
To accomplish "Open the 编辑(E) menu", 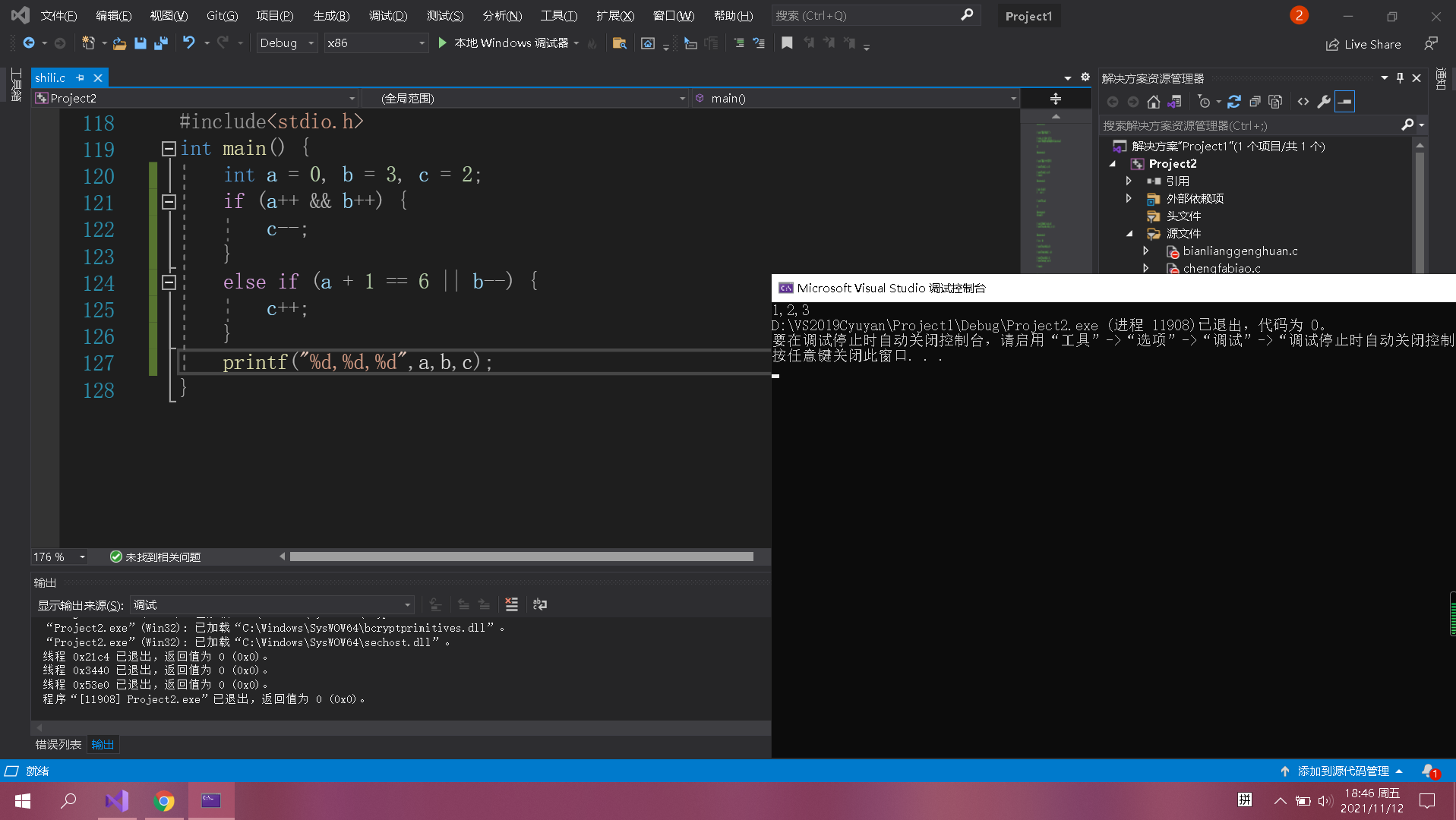I will (113, 15).
